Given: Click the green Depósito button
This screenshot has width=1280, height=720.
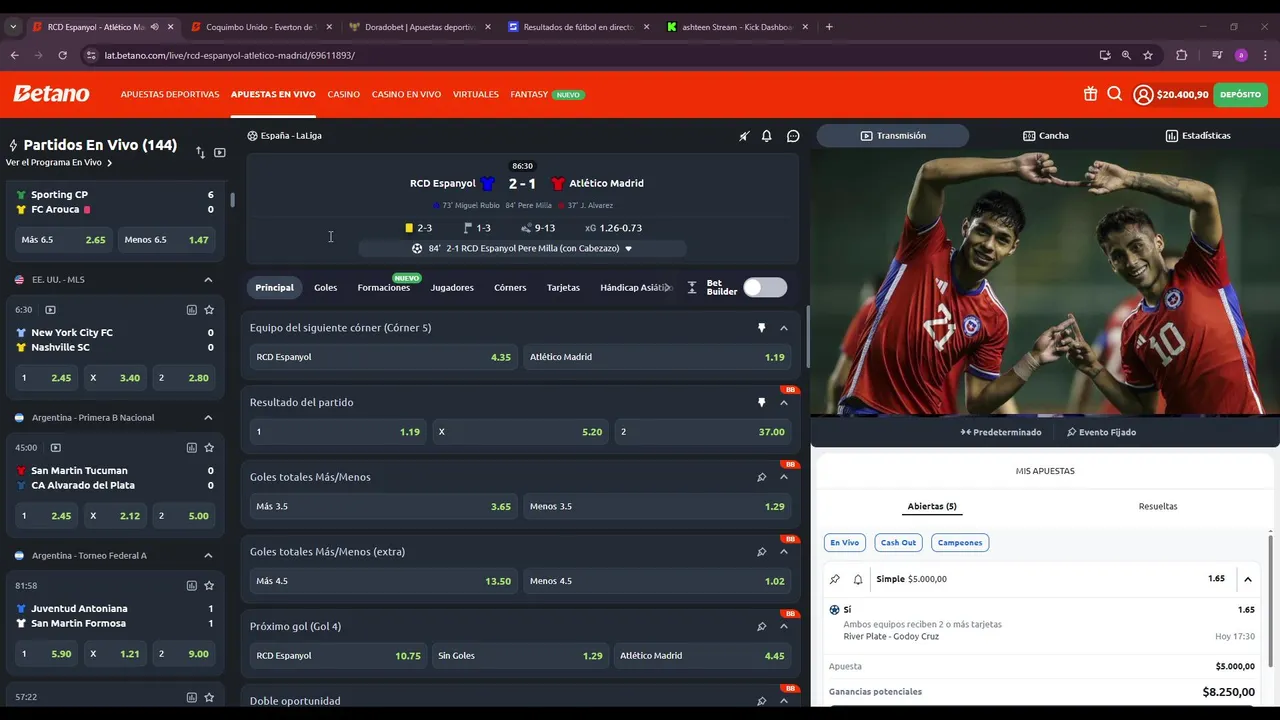Looking at the screenshot, I should coord(1240,95).
